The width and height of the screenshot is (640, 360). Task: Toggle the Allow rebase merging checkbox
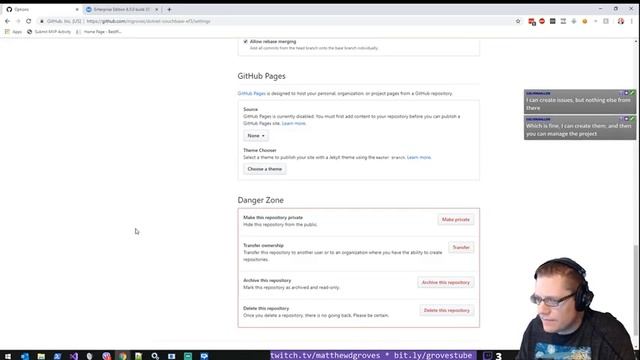click(x=245, y=42)
